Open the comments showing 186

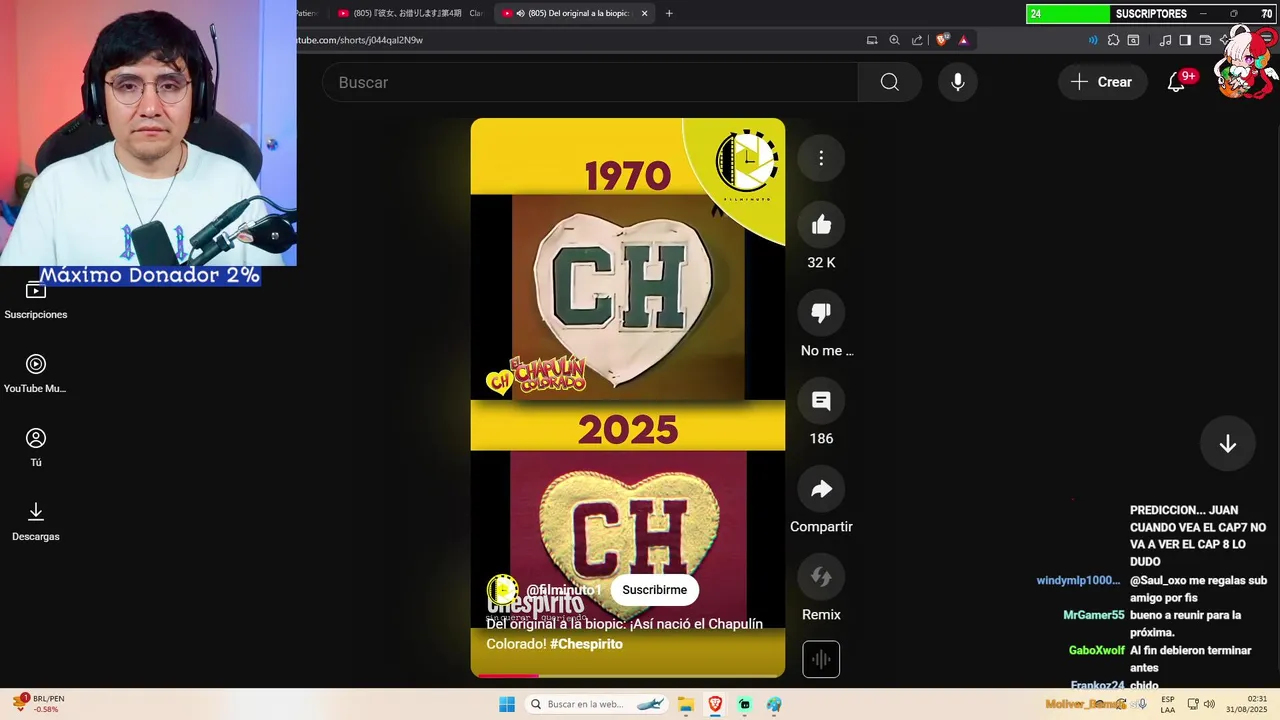pyautogui.click(x=821, y=401)
